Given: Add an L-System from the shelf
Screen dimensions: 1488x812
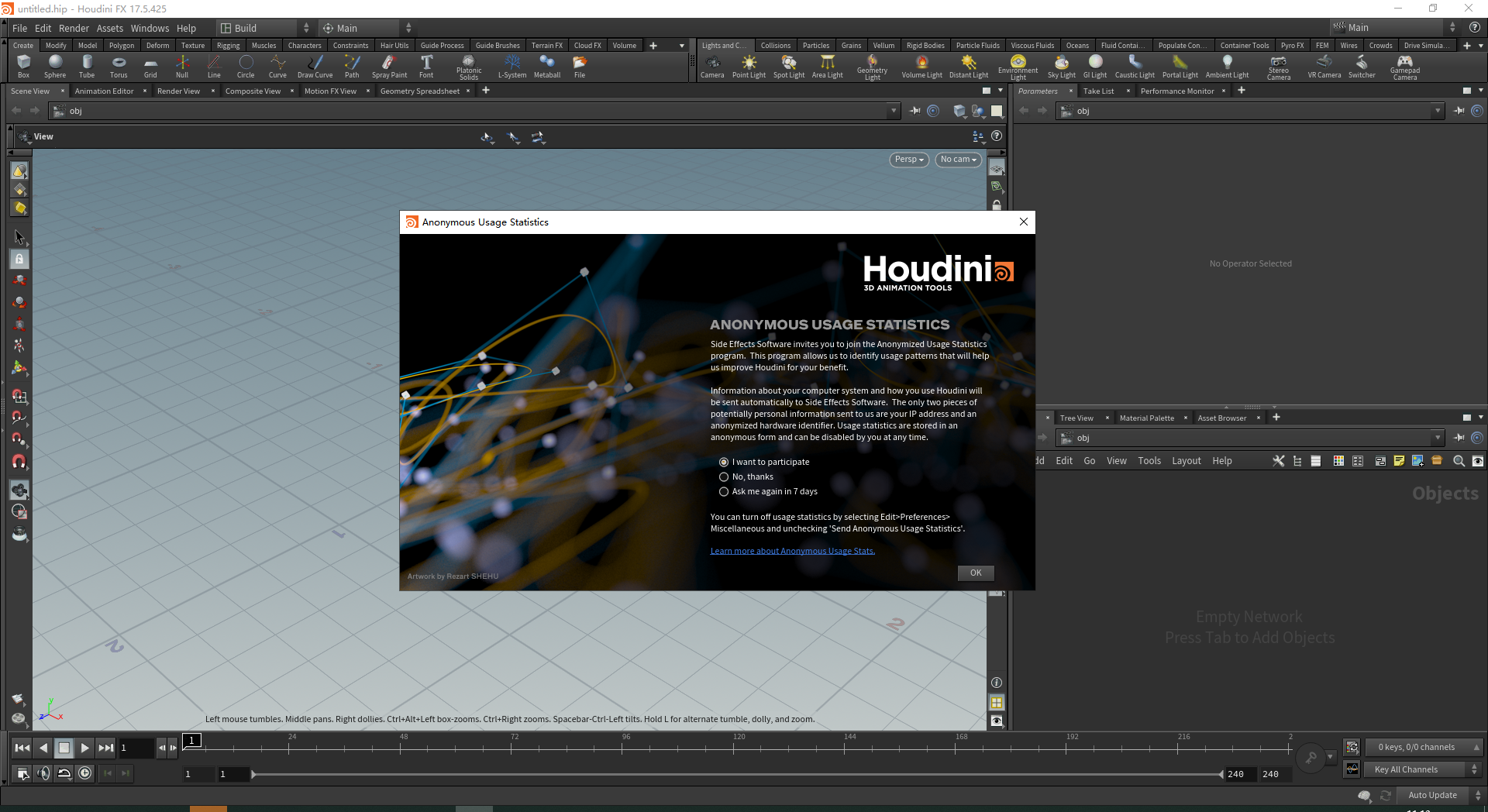Looking at the screenshot, I should point(511,67).
